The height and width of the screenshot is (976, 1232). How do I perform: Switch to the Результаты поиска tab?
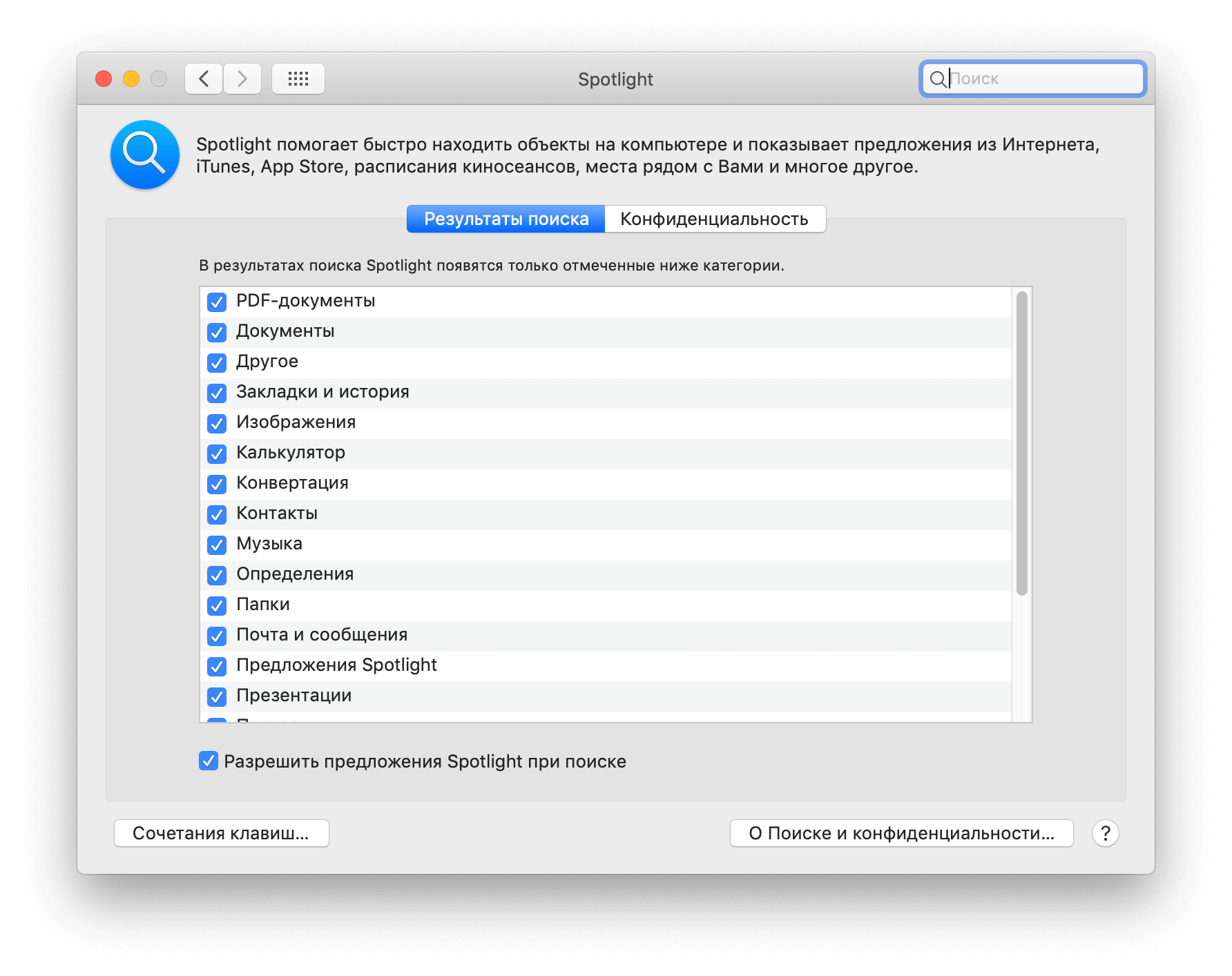pyautogui.click(x=506, y=219)
